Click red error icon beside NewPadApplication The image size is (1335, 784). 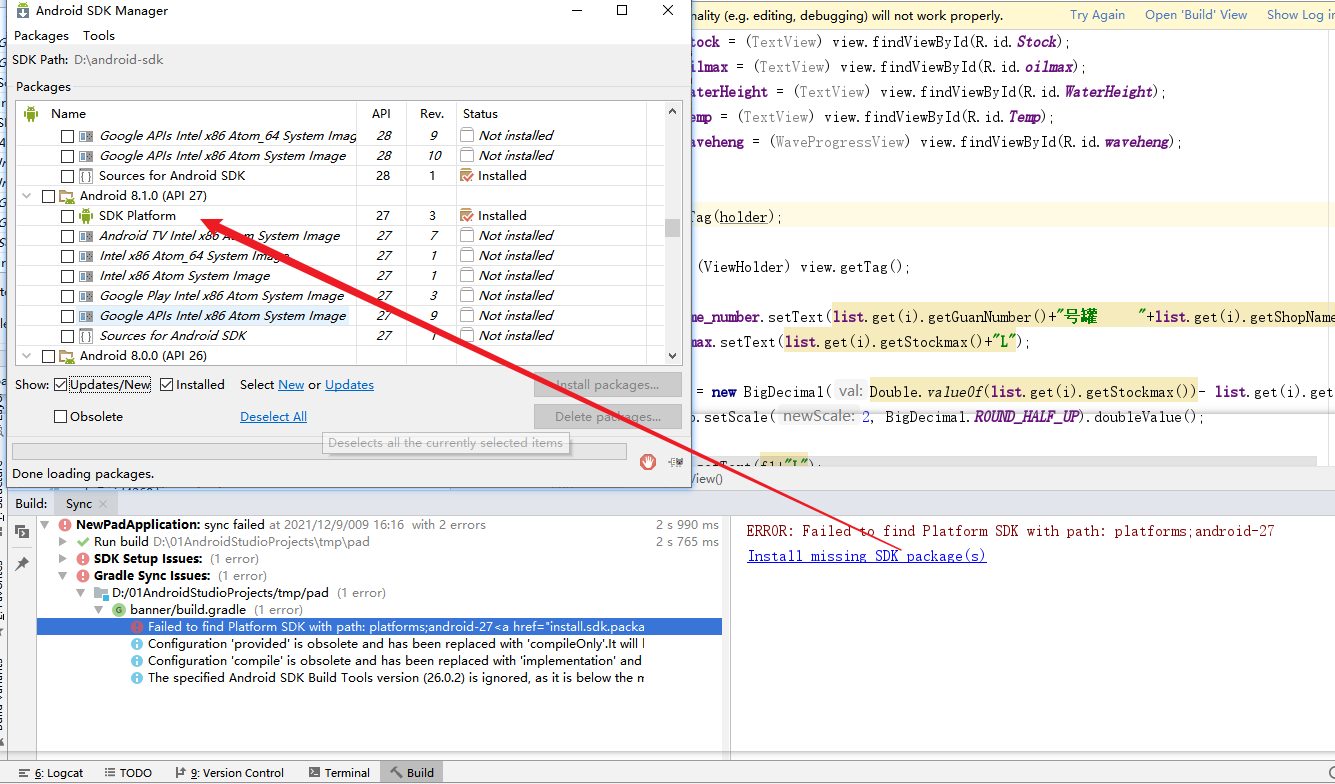pyautogui.click(x=65, y=525)
